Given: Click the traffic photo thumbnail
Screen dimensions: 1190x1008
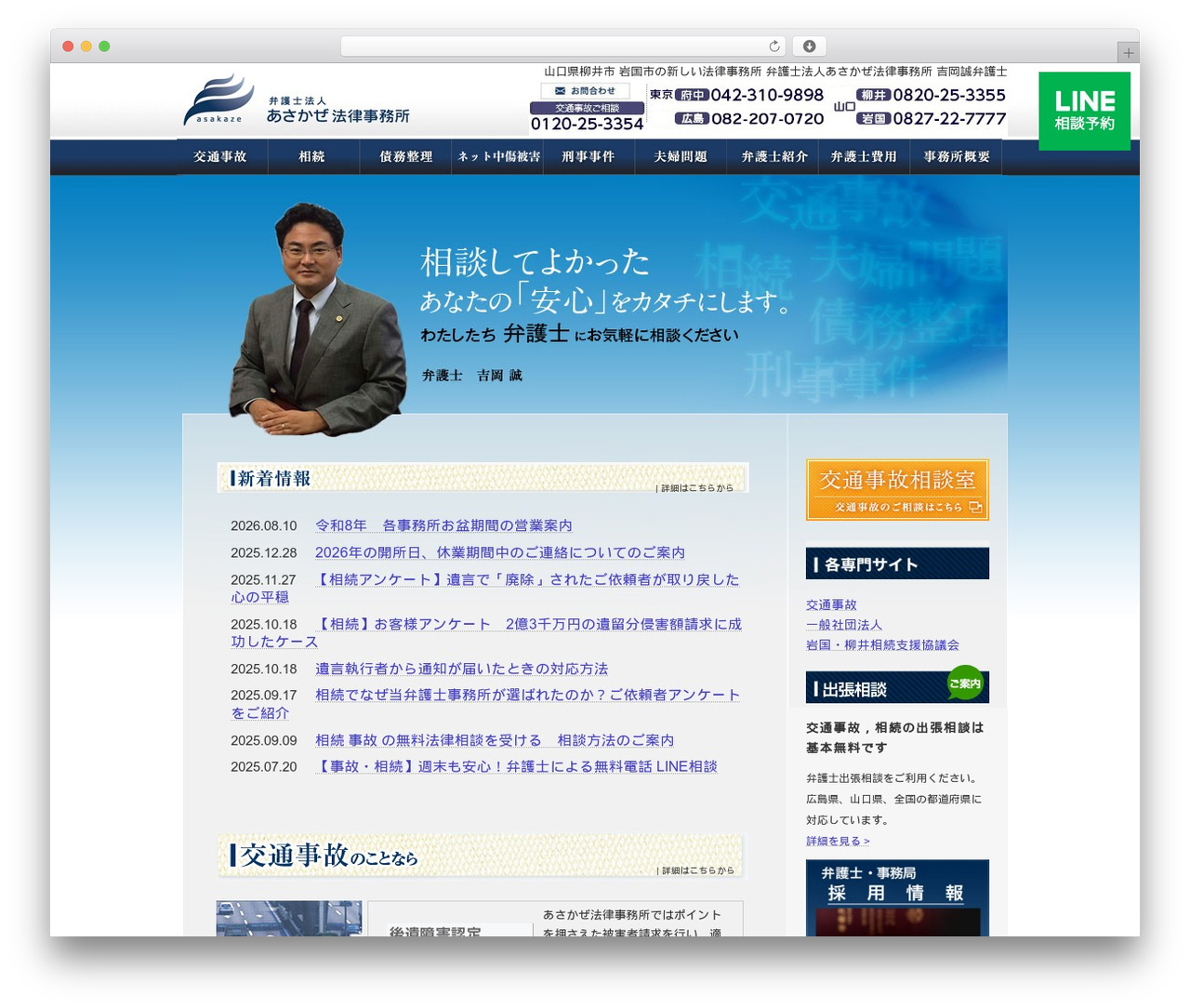Looking at the screenshot, I should [289, 918].
